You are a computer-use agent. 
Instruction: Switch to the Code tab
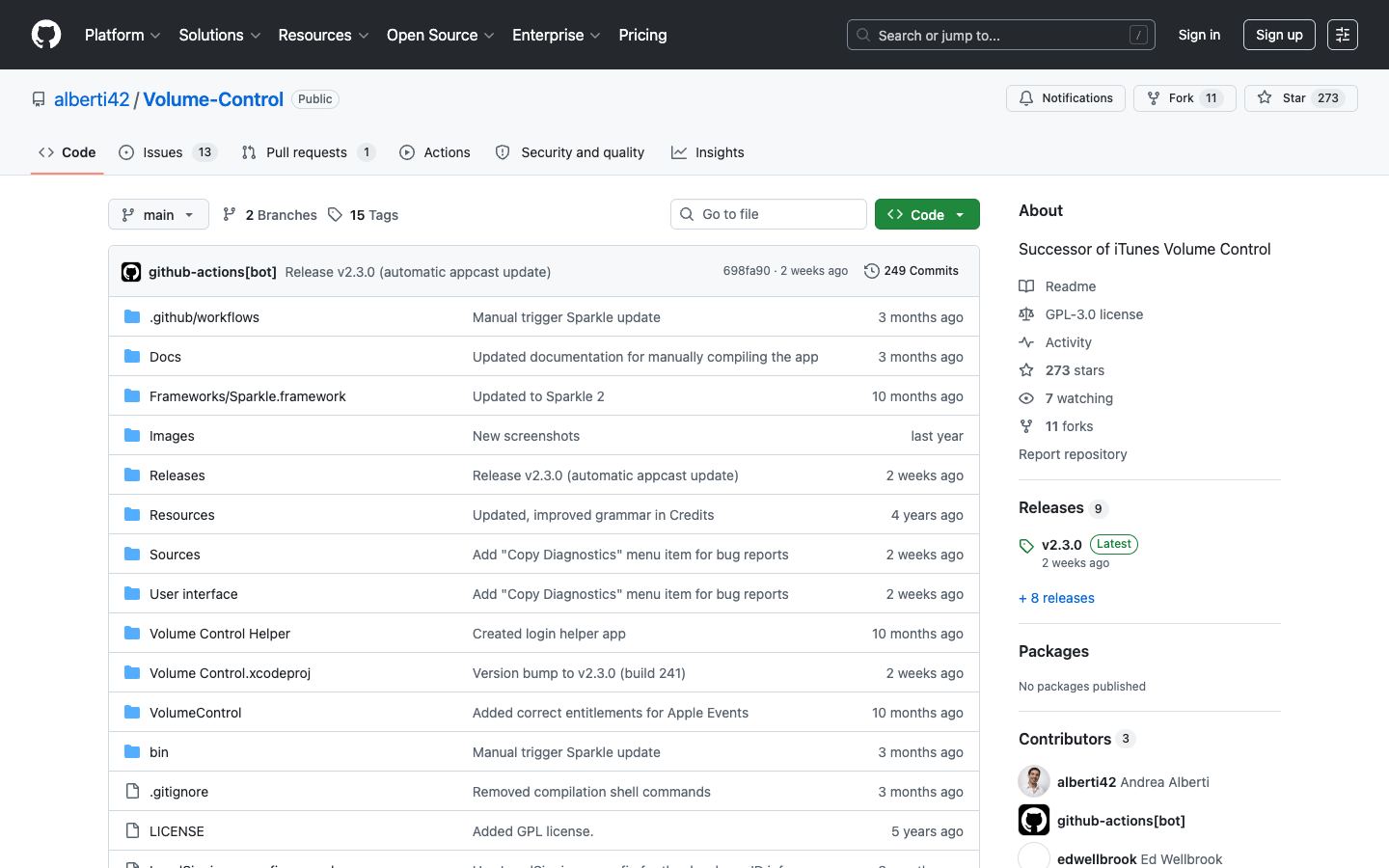point(68,152)
